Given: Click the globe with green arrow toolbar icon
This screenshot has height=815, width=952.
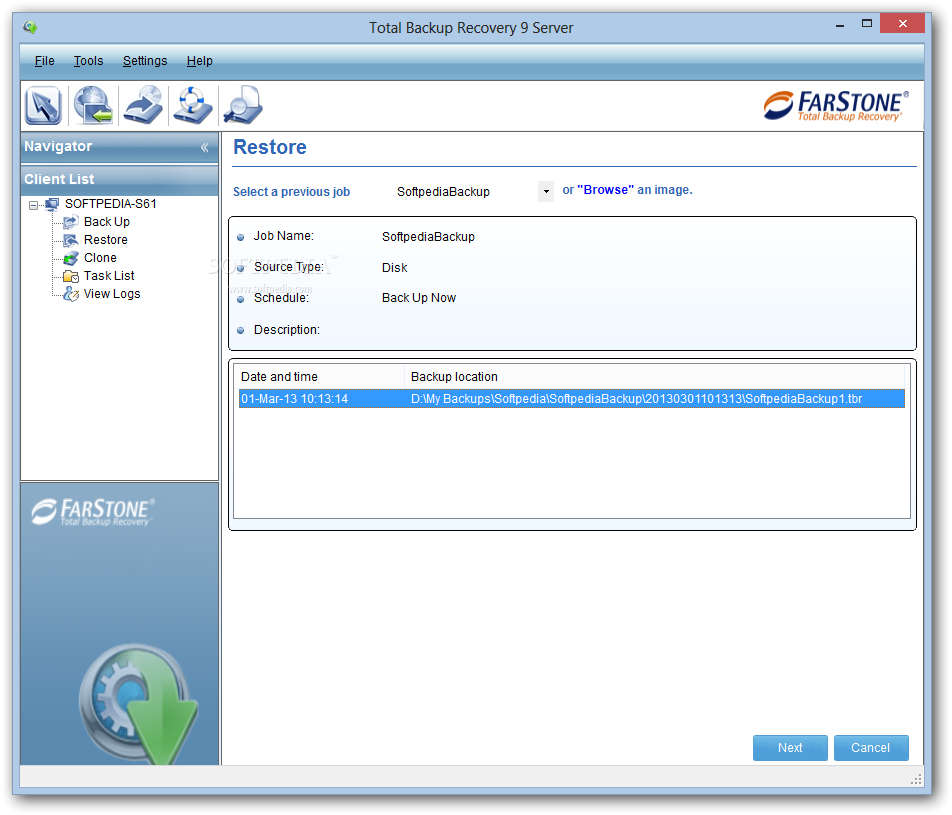Looking at the screenshot, I should coord(93,105).
